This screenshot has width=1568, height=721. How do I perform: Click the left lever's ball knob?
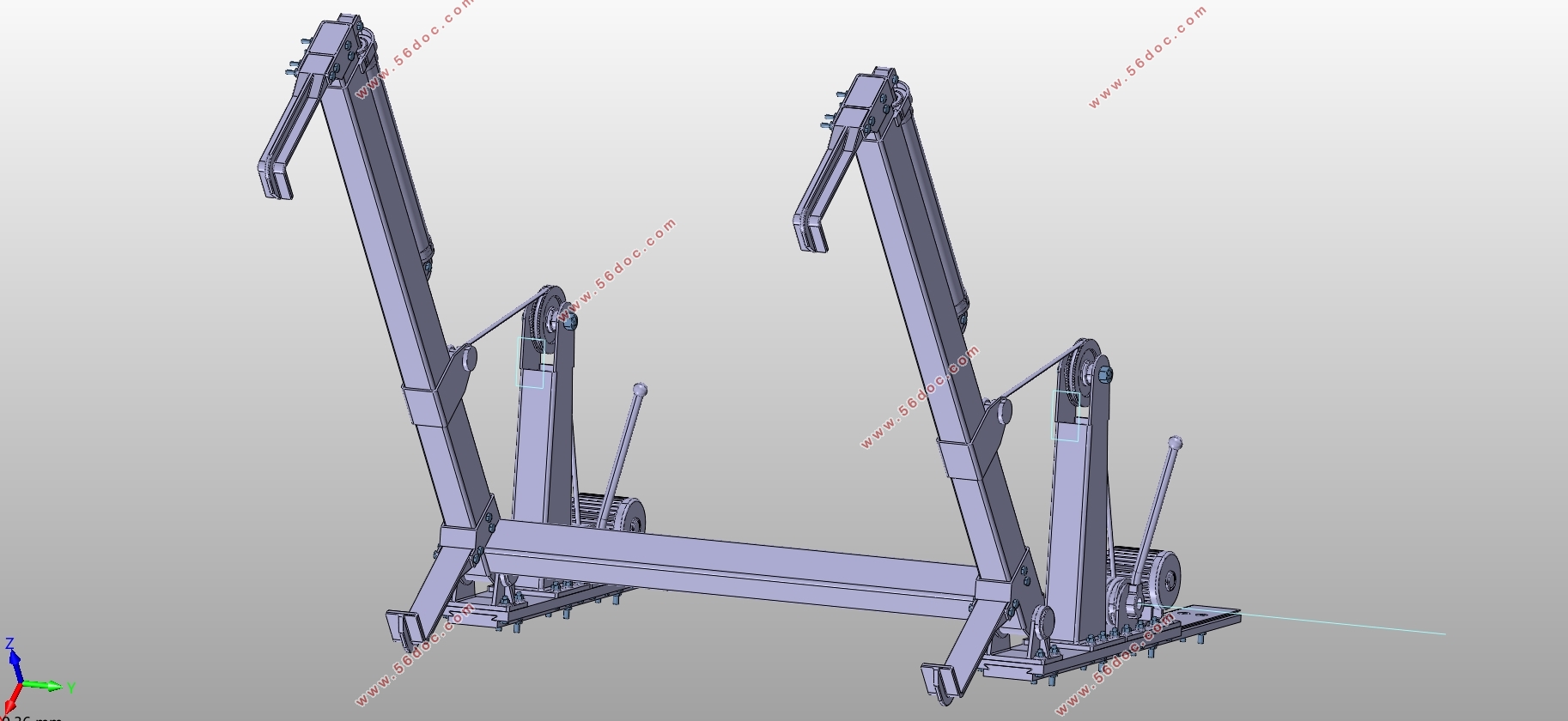pos(640,391)
